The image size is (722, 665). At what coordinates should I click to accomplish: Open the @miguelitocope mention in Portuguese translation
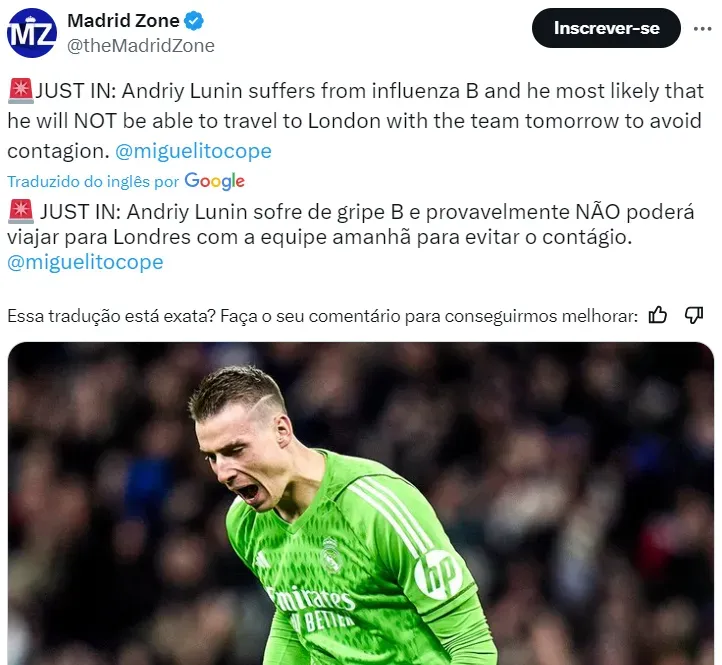coord(85,262)
